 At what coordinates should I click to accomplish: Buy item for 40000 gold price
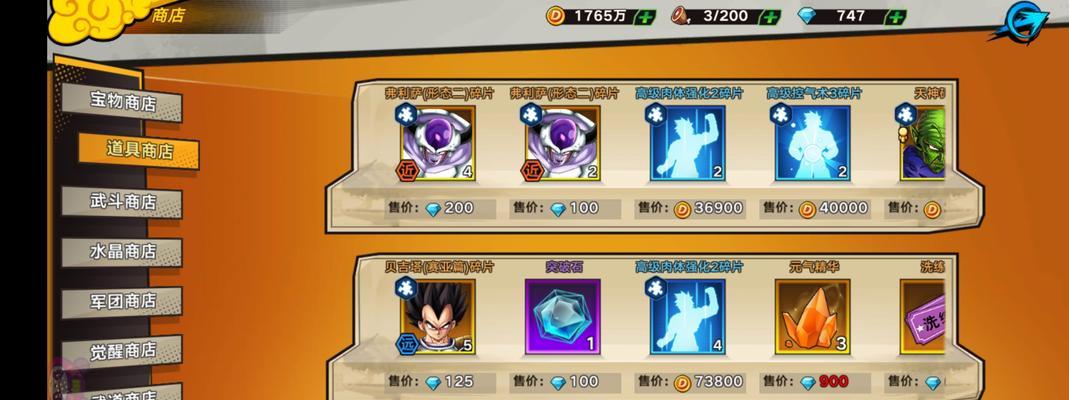coord(815,209)
